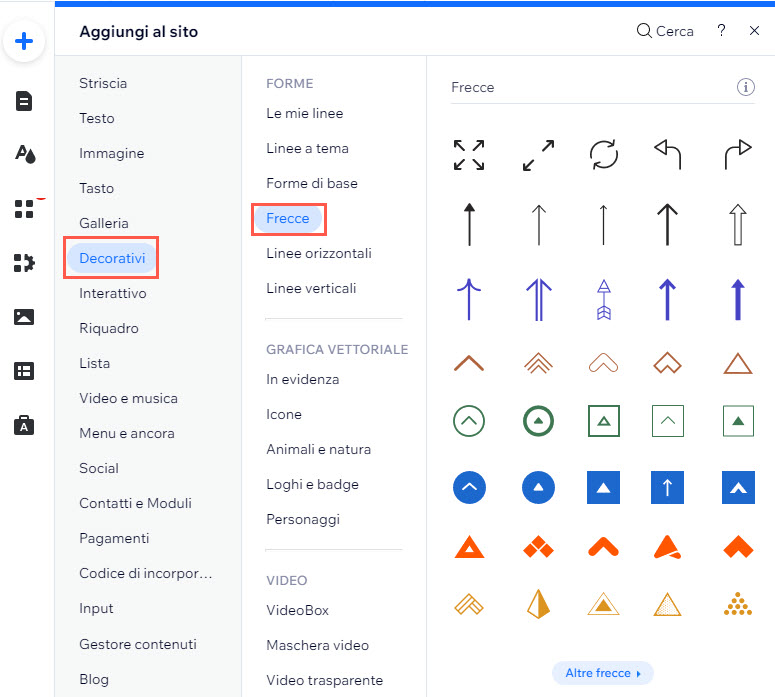Click the blue plus Add Elements icon
This screenshot has width=775, height=697.
[24, 41]
